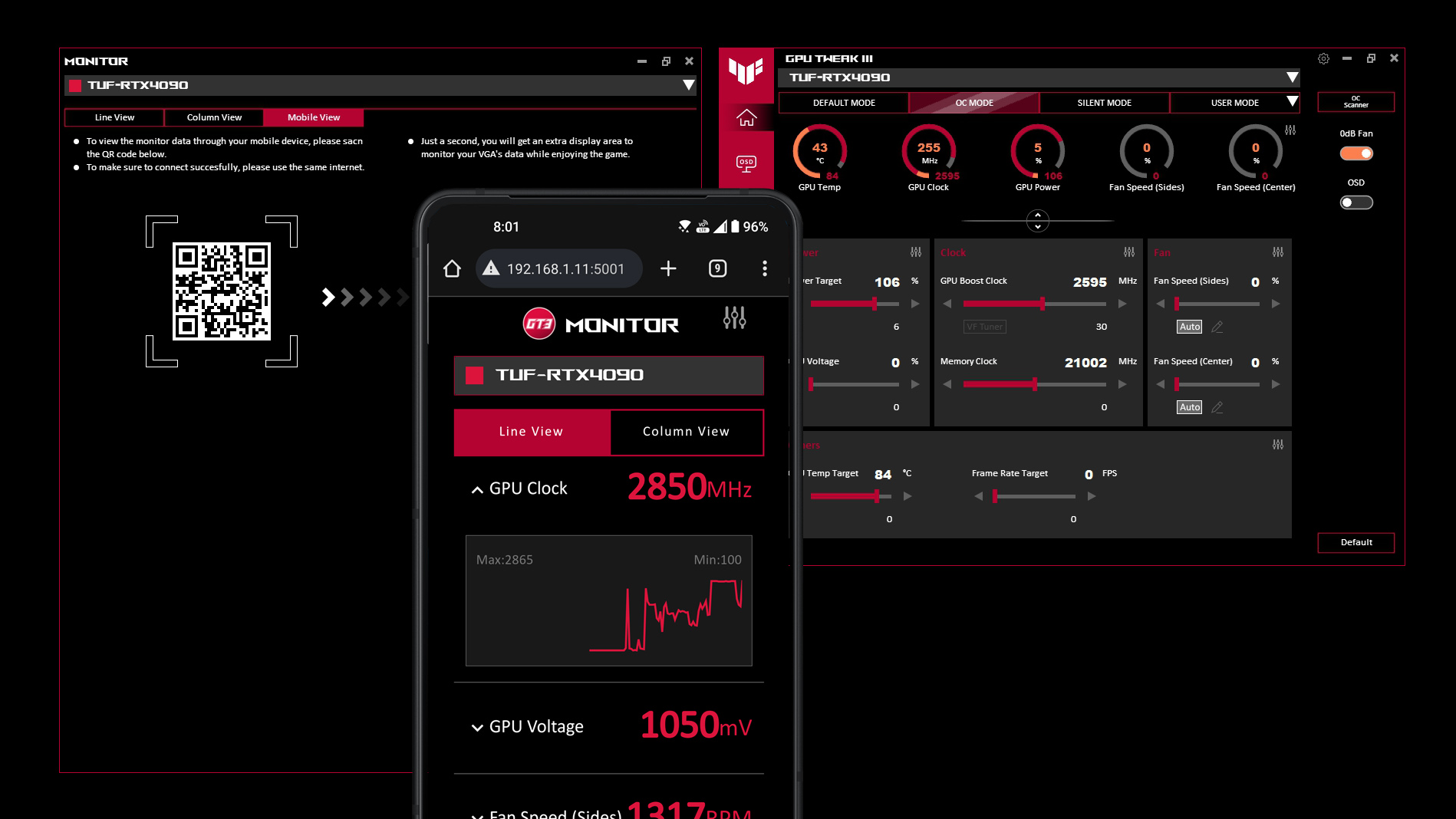Enable the OSD toggle switch

[x=1356, y=202]
